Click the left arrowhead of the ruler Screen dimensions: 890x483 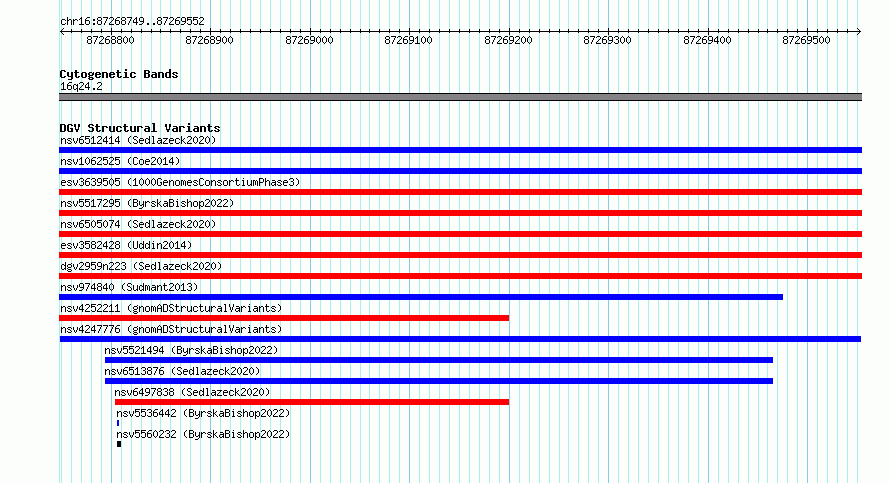click(x=62, y=31)
